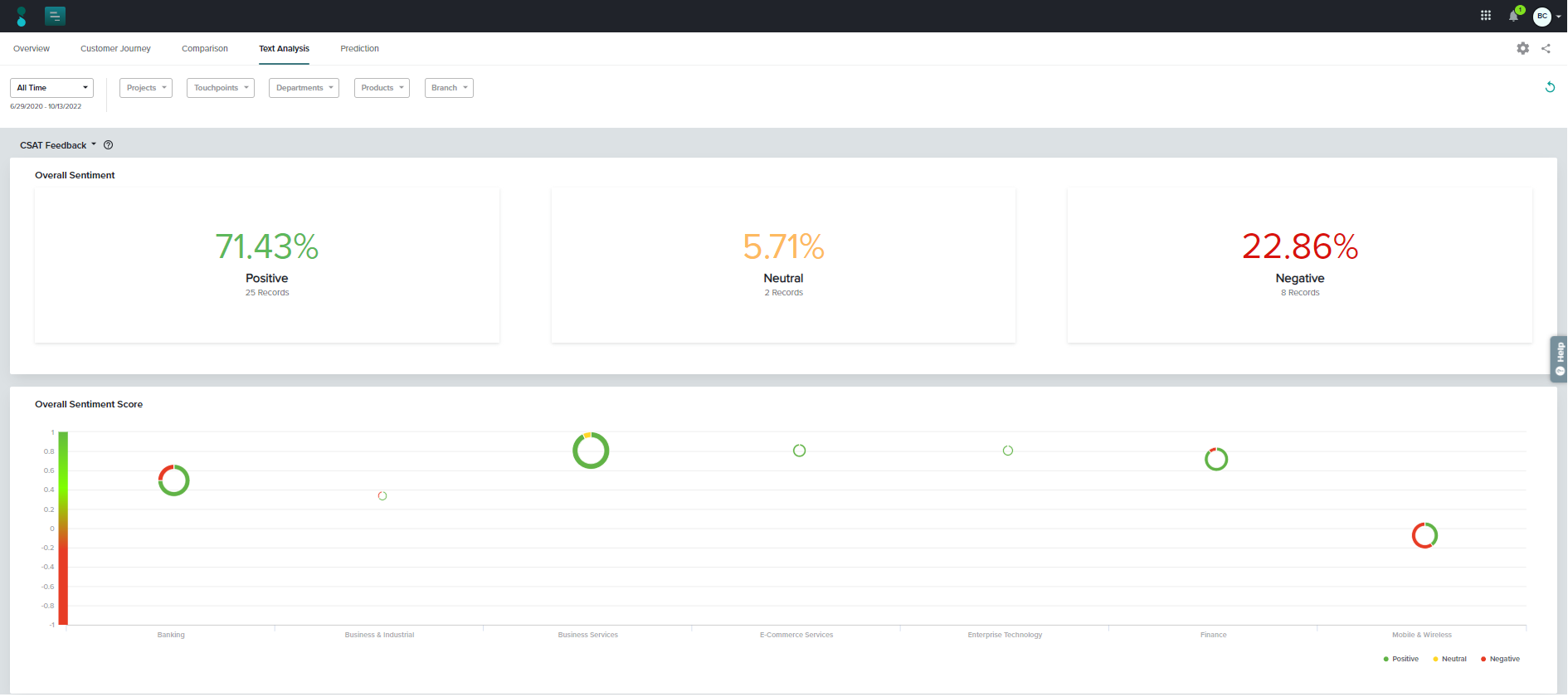Click the Business Services donut marker
Viewport: 1568px width, 697px height.
click(591, 451)
